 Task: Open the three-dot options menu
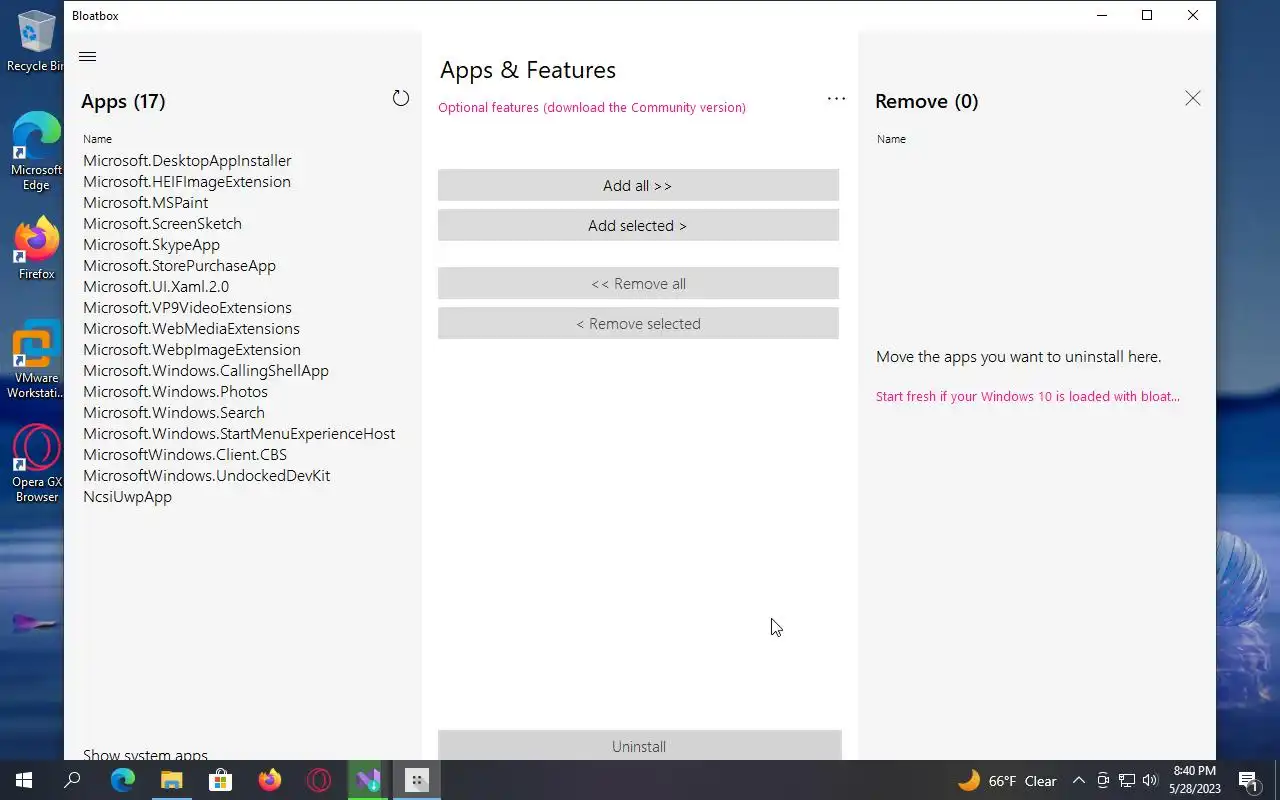click(x=836, y=98)
